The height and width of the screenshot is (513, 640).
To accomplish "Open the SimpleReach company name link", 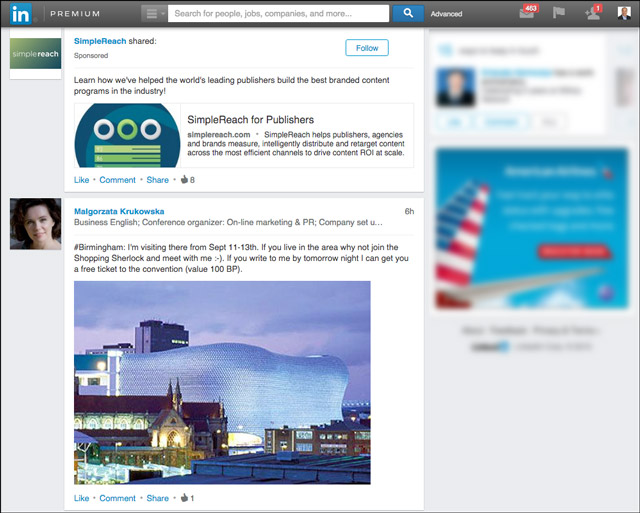I will click(100, 41).
